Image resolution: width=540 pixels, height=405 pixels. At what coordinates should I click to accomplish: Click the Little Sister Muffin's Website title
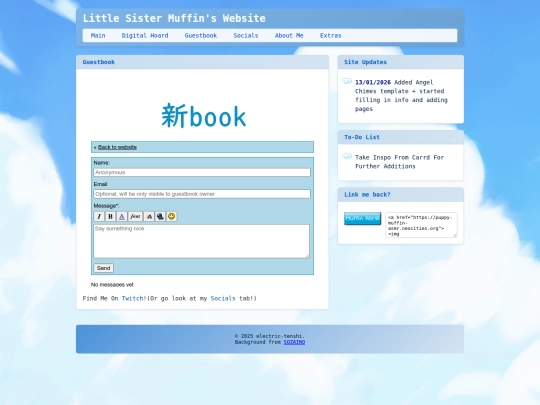click(174, 18)
